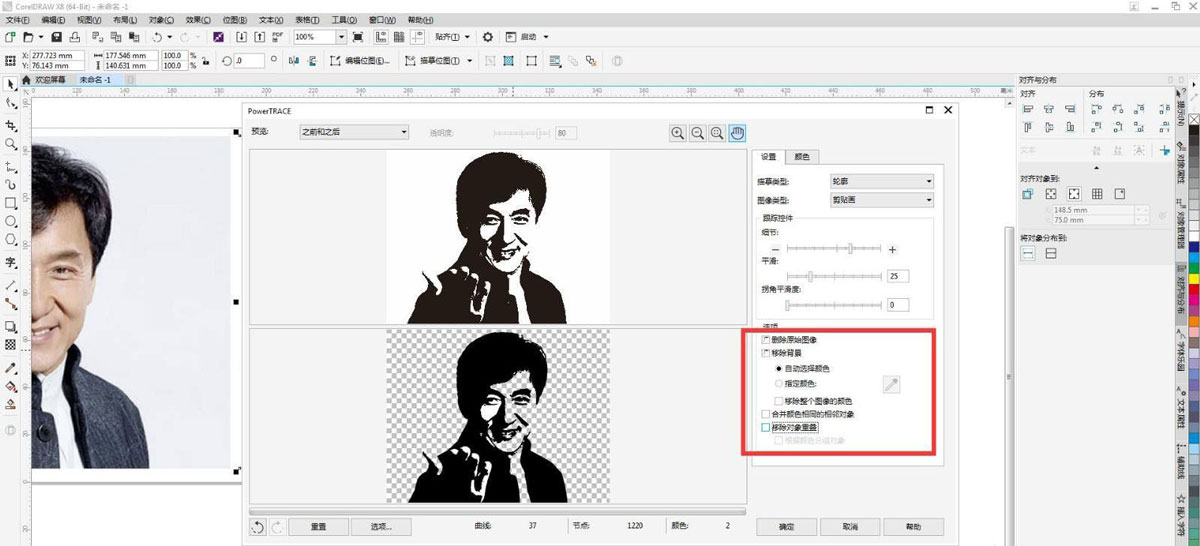1200x546 pixels.
Task: Select the Text tool in the toolbox
Action: (11, 262)
